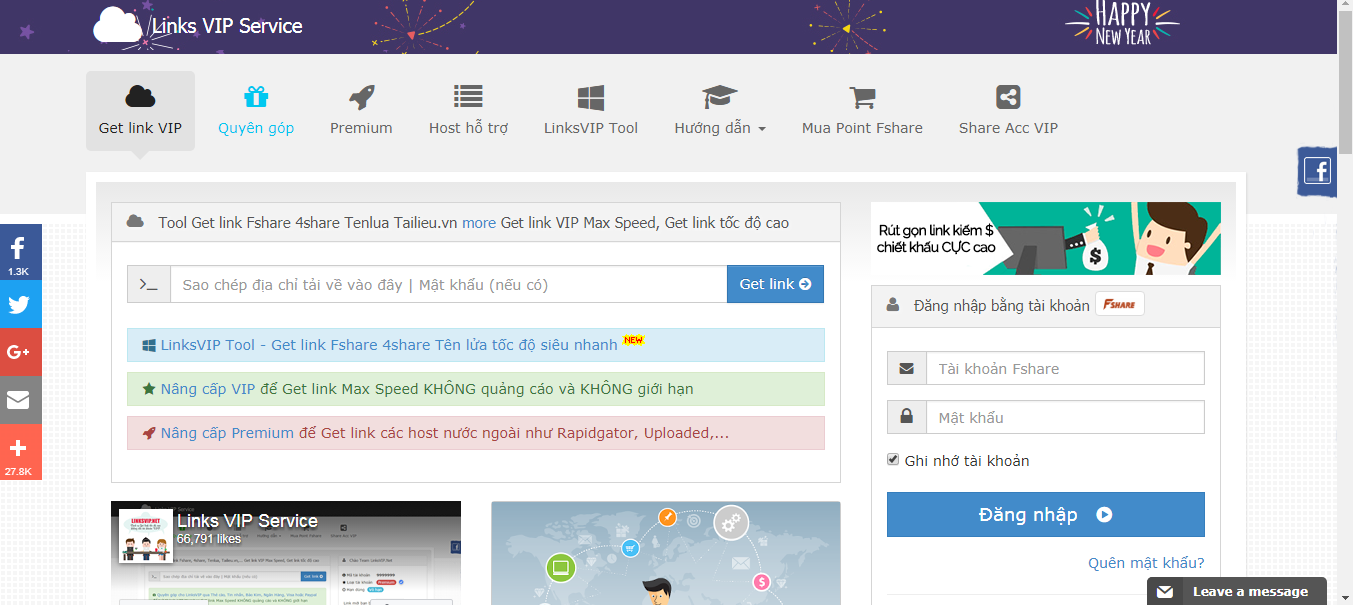Click the terminal prompt icon beside input
The height and width of the screenshot is (605, 1353).
pos(149,284)
